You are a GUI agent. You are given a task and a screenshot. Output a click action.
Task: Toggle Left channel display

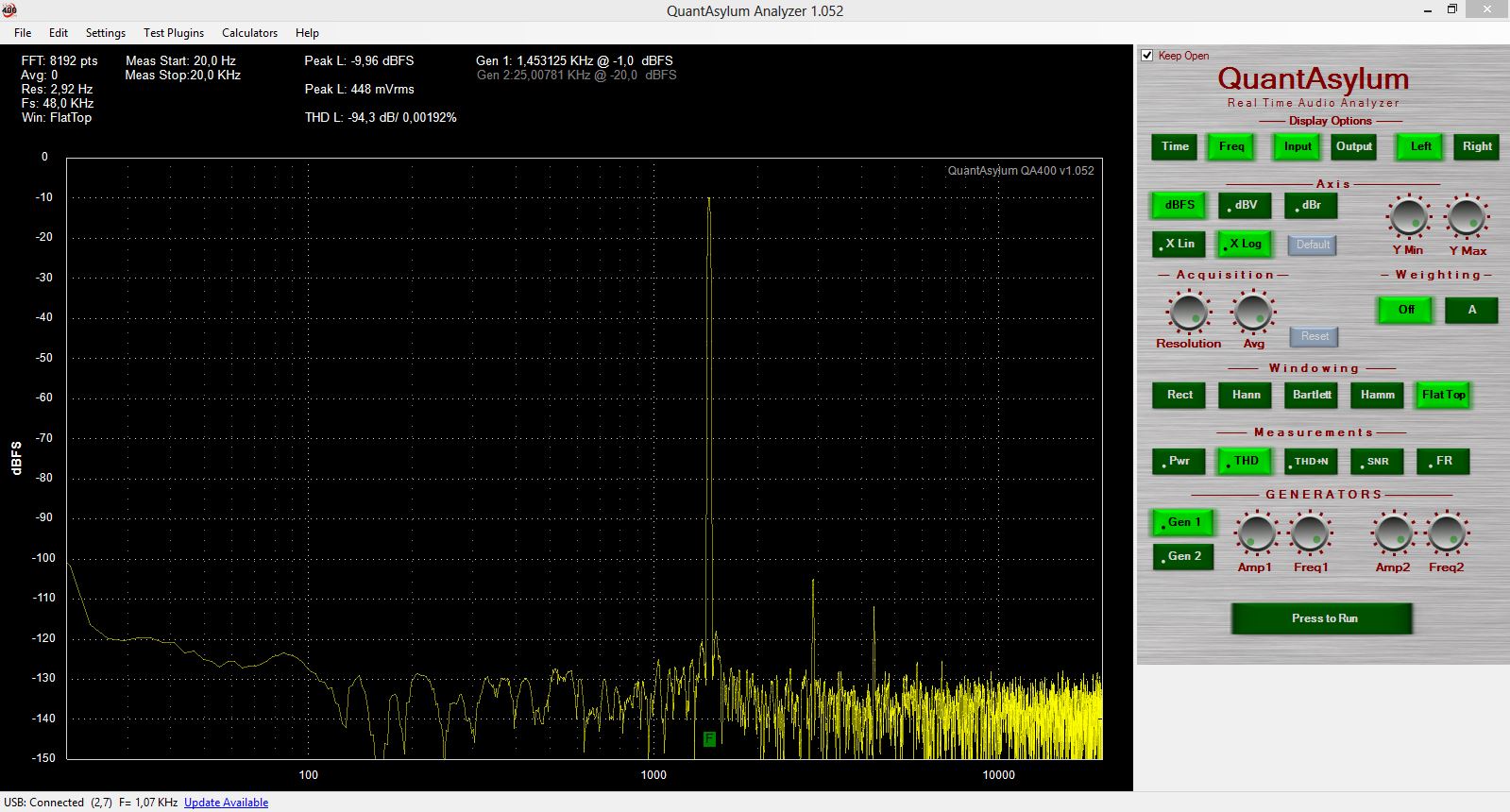(x=1420, y=146)
